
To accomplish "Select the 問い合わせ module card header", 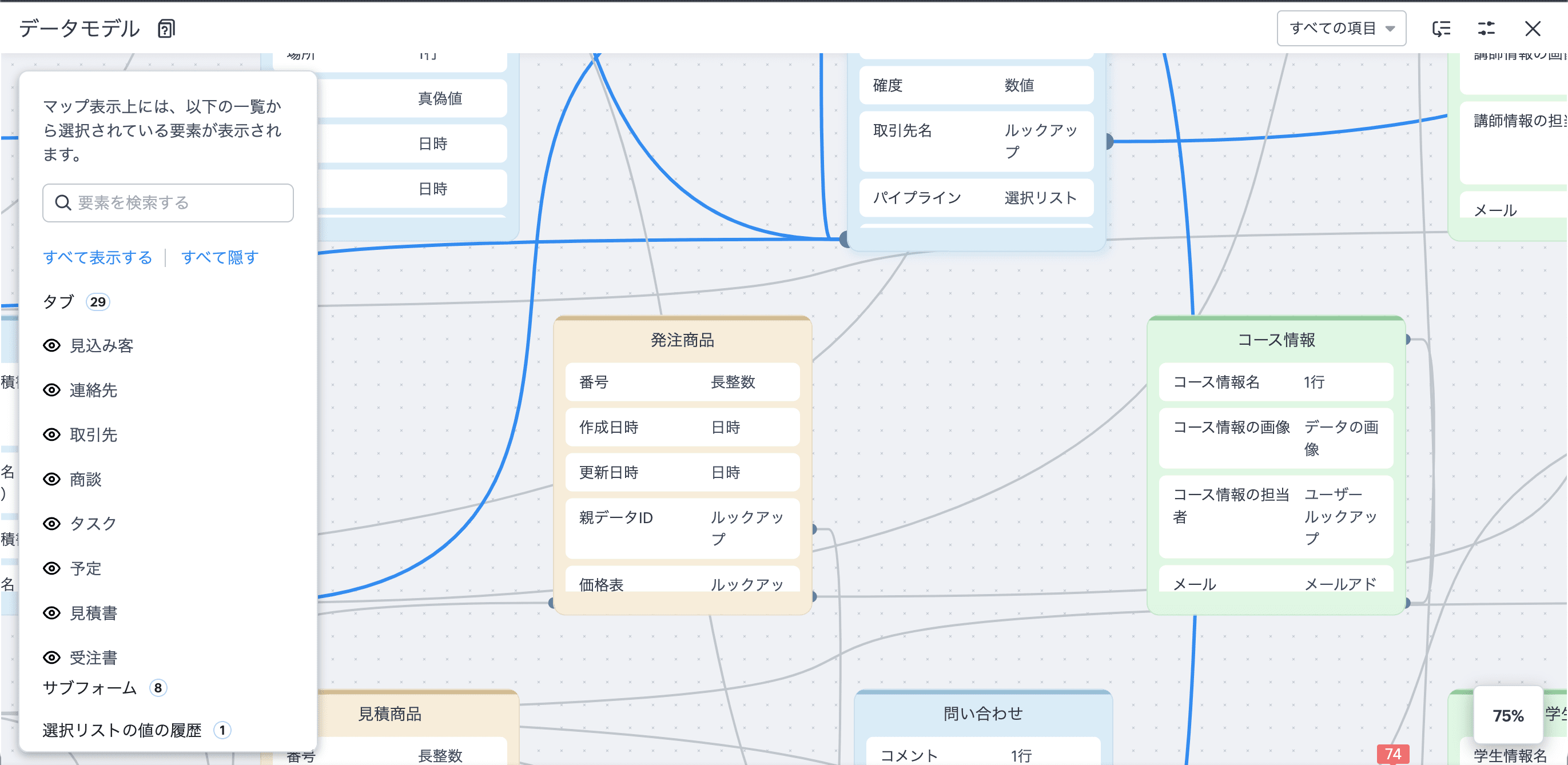I will [983, 714].
